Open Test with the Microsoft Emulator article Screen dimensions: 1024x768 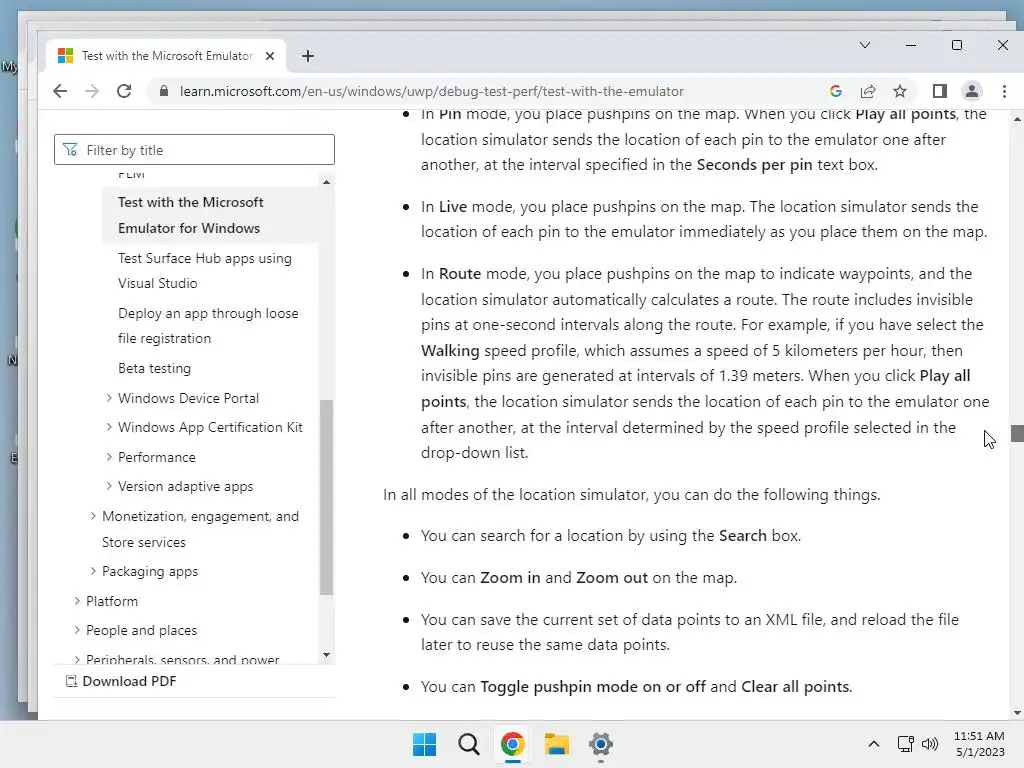pyautogui.click(x=190, y=215)
